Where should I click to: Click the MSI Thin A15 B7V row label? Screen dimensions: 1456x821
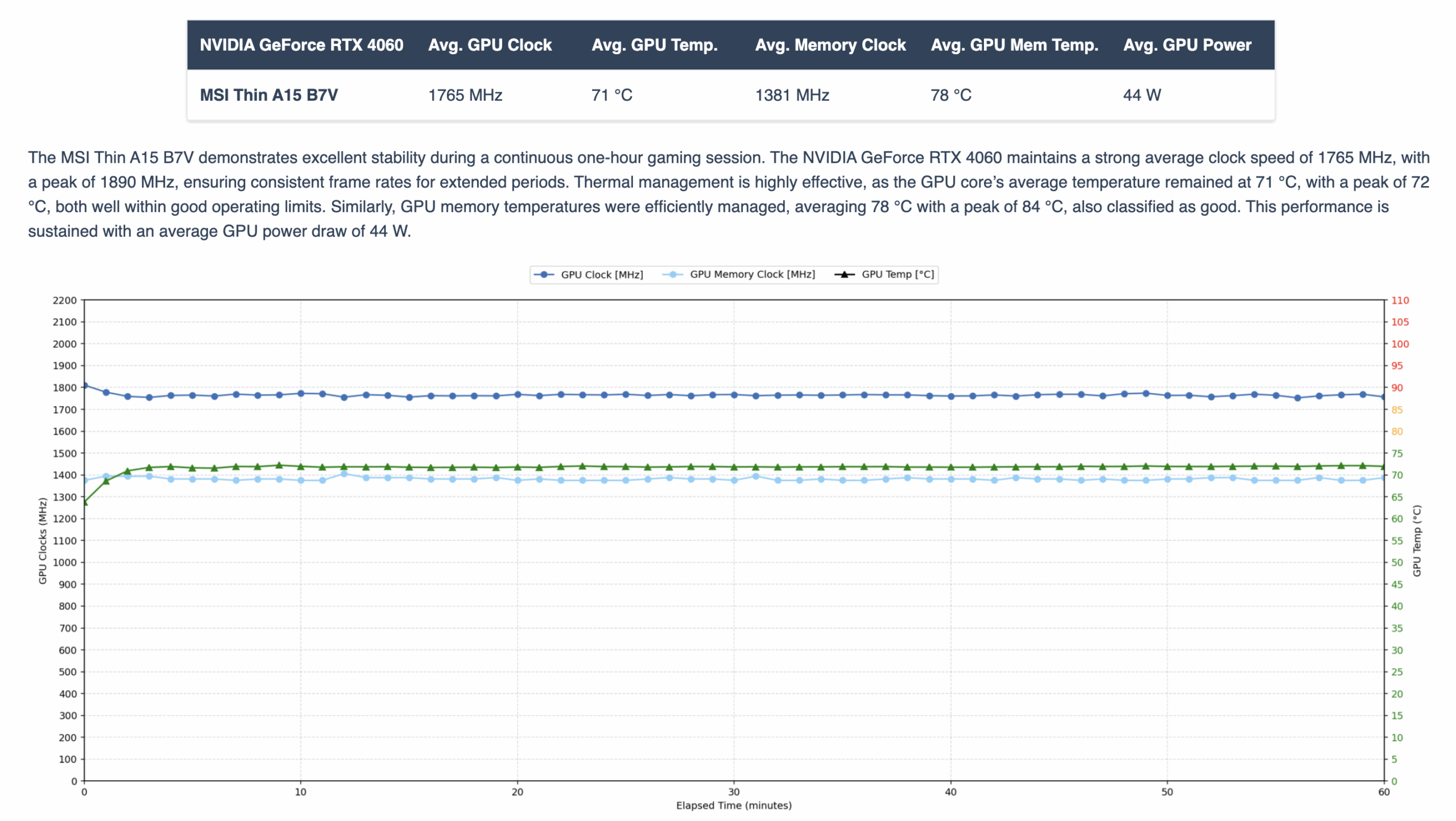tap(268, 96)
